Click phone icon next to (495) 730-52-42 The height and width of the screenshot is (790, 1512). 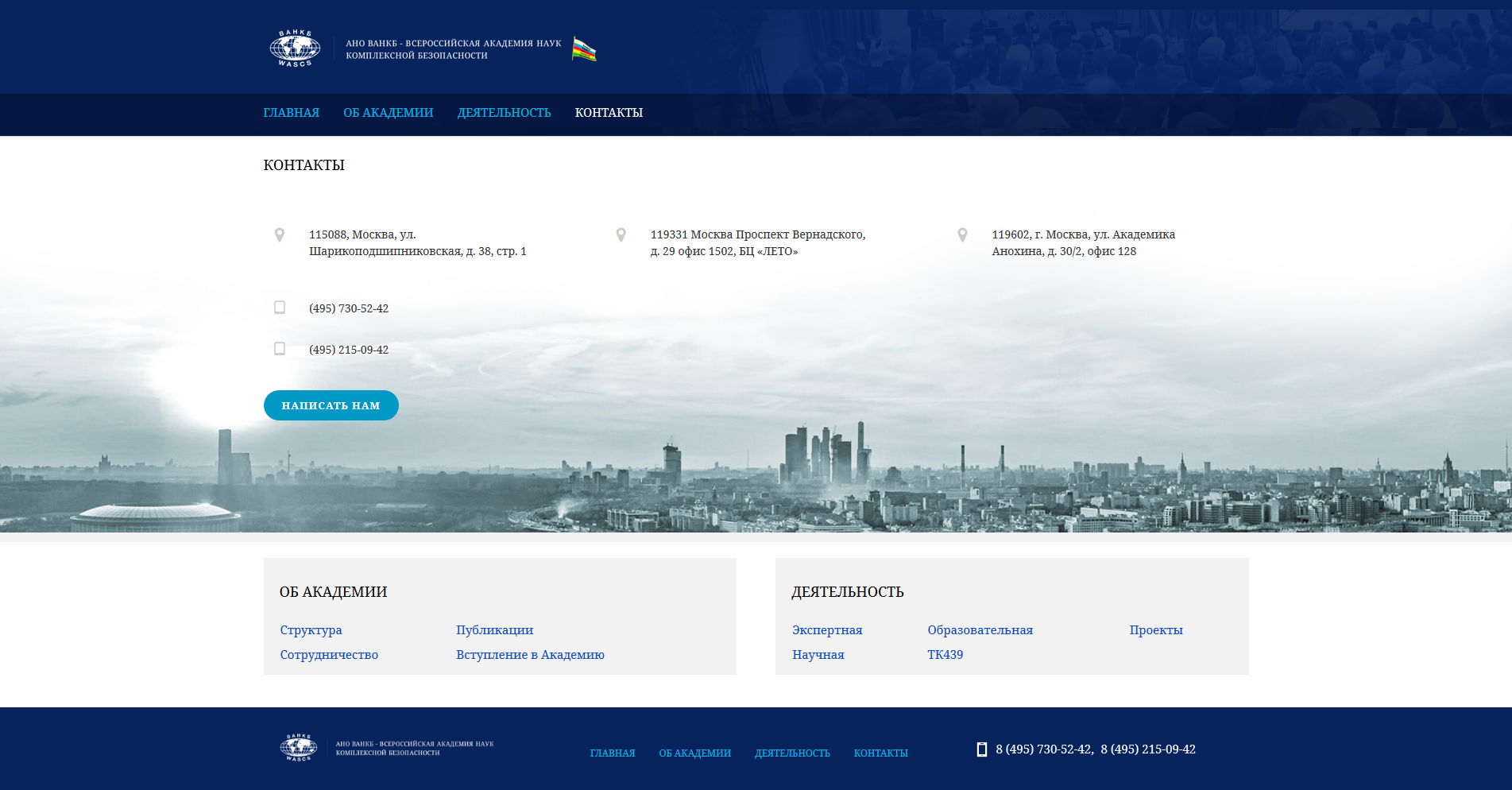pyautogui.click(x=280, y=308)
